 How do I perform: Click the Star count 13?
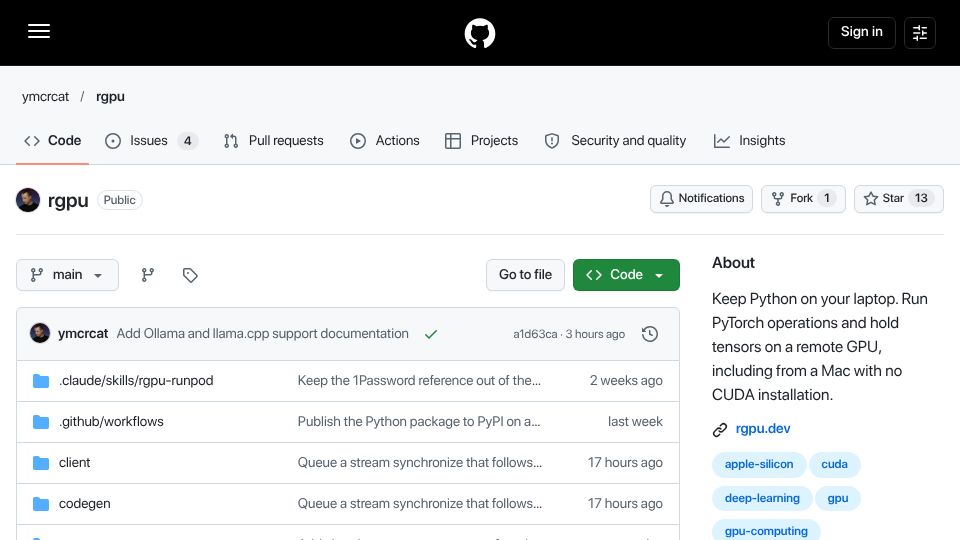pos(921,198)
